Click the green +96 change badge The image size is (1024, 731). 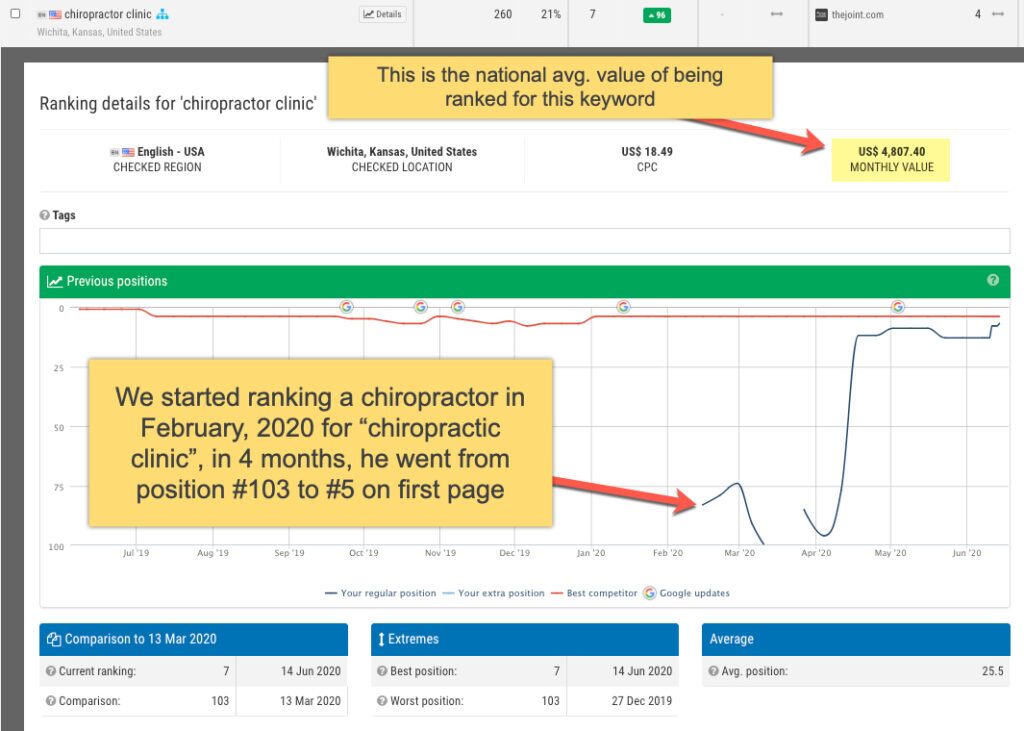[x=657, y=15]
